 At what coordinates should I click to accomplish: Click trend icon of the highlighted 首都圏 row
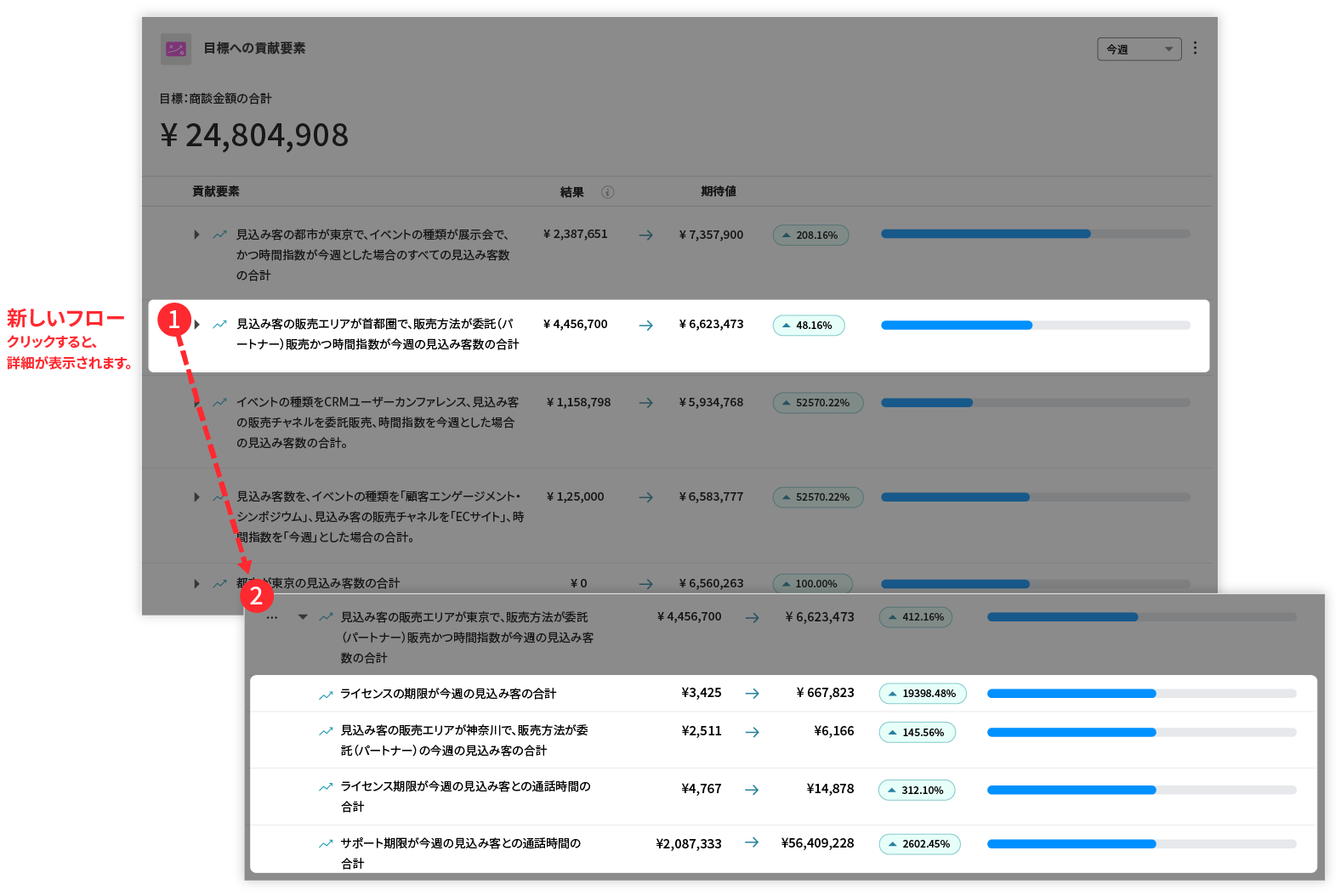click(x=219, y=324)
